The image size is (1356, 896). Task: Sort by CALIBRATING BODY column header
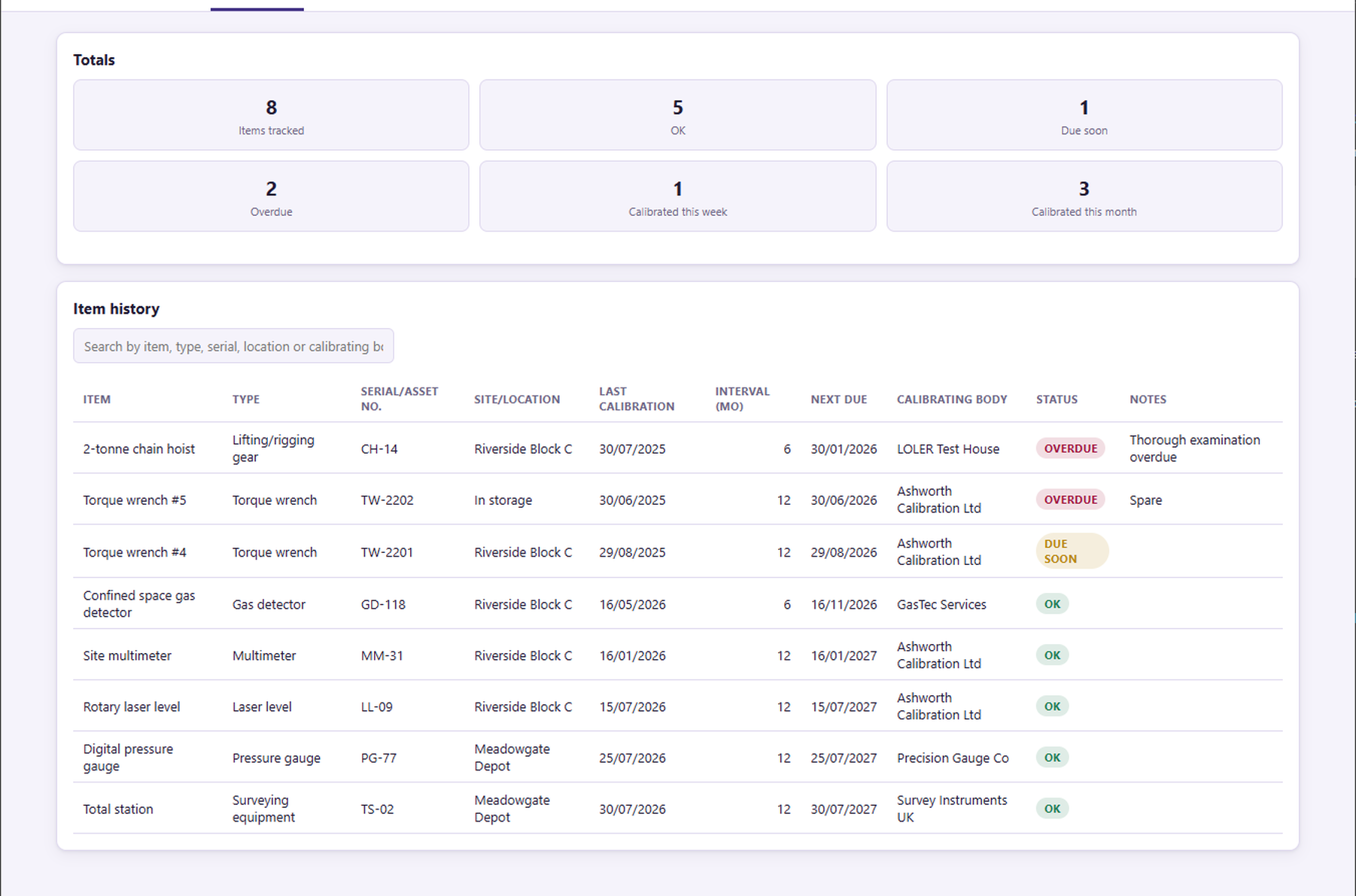click(952, 399)
